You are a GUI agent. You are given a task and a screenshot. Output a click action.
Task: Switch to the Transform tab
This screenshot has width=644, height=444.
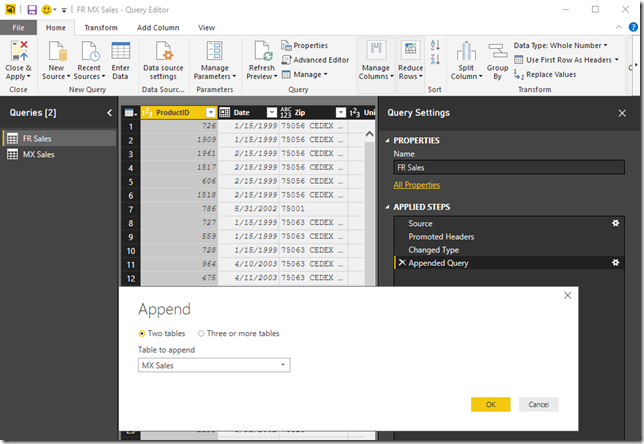tap(100, 28)
